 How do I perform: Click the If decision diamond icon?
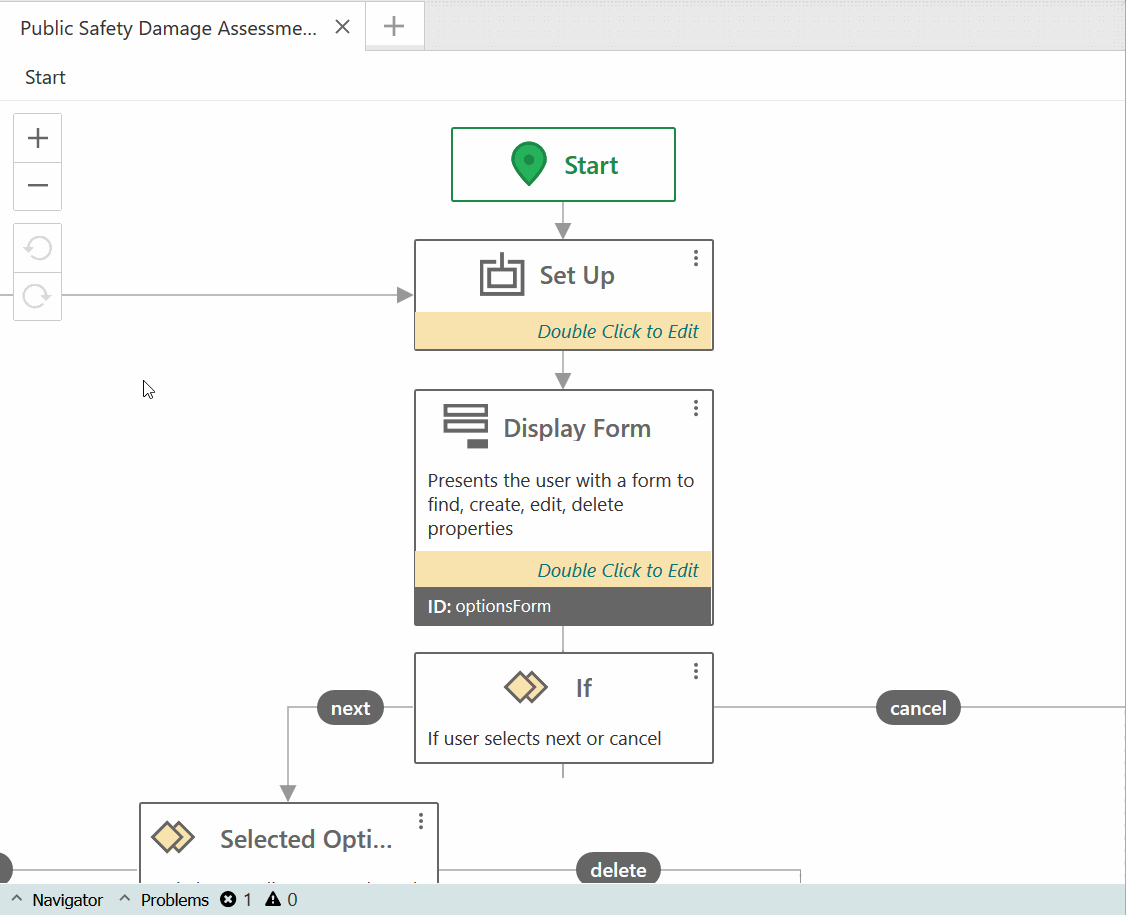click(526, 688)
